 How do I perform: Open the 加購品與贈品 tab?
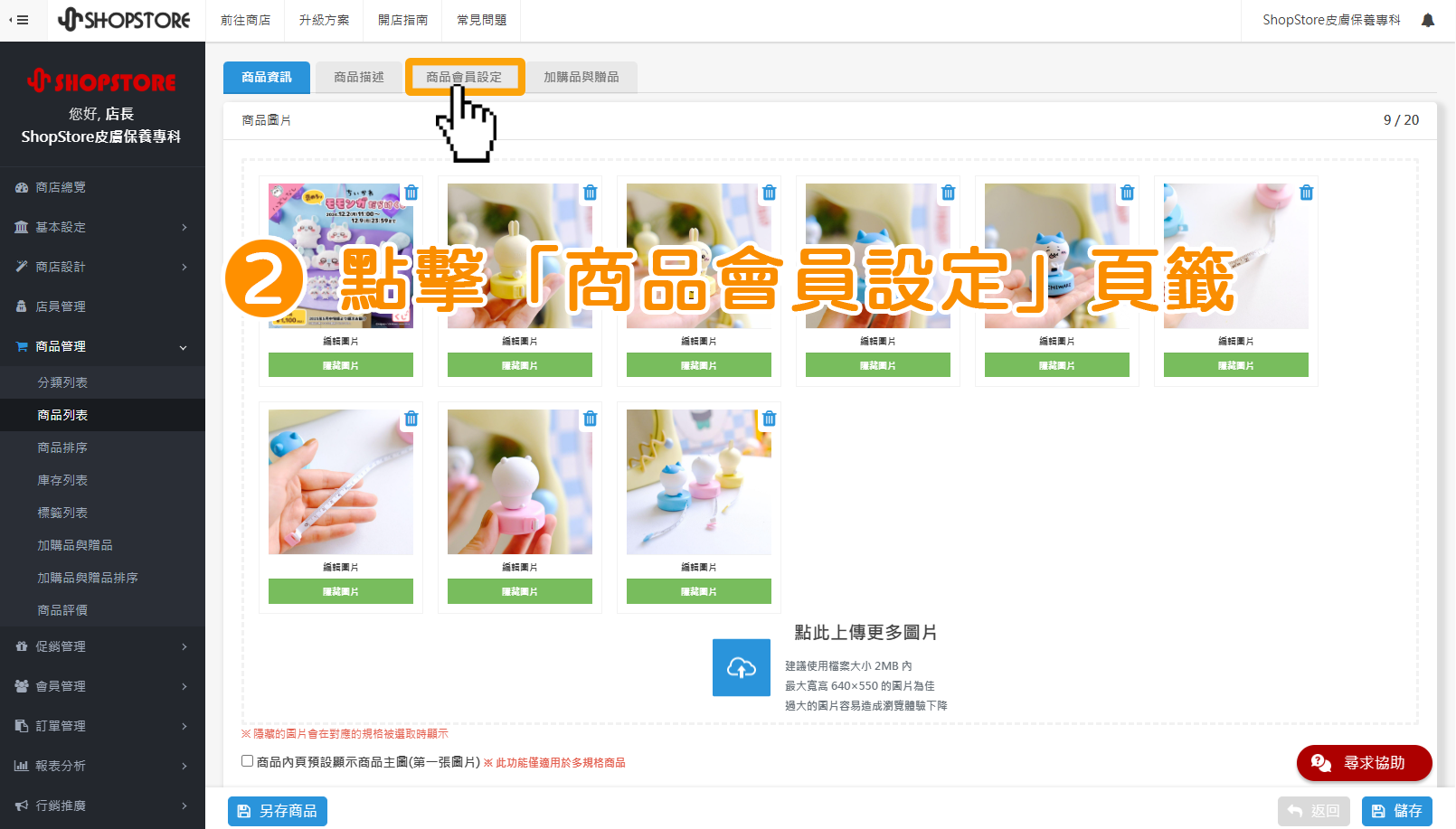(581, 78)
